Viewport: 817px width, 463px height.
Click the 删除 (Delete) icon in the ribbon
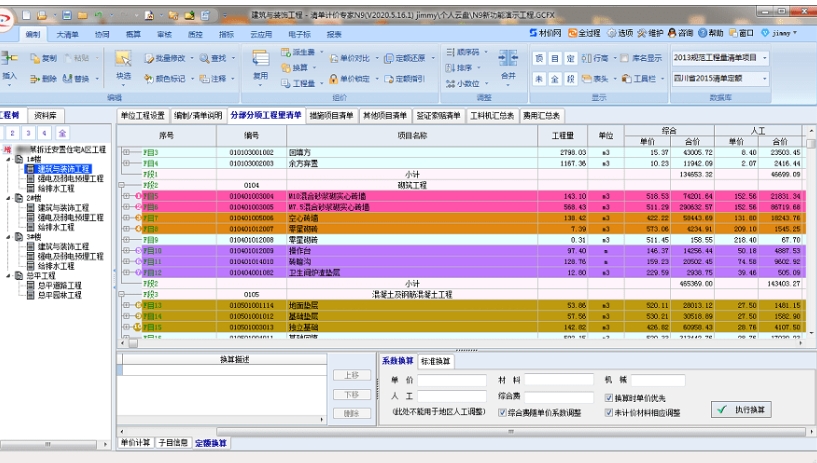pos(35,79)
